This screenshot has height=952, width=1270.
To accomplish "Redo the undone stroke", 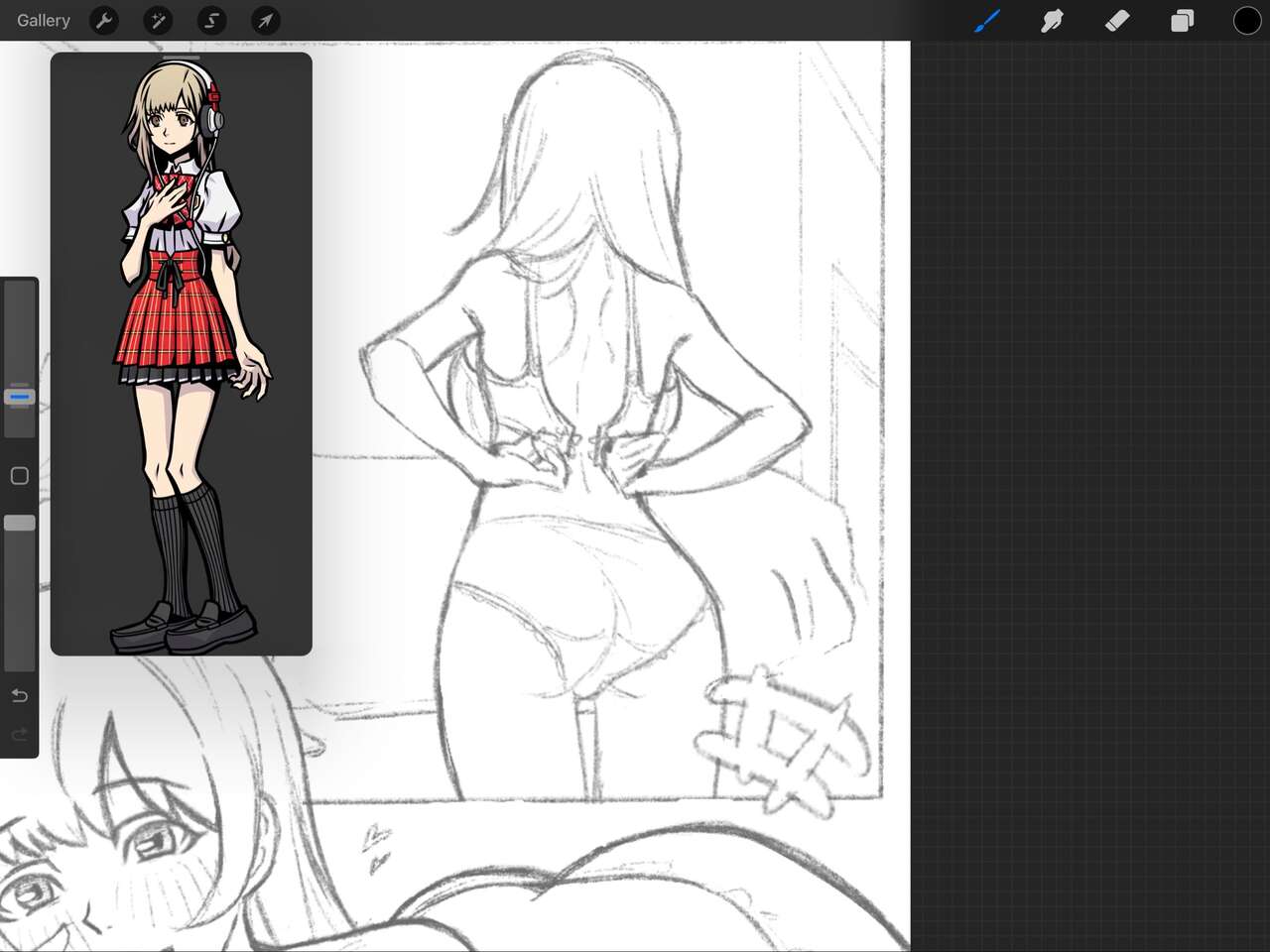I will 19,735.
